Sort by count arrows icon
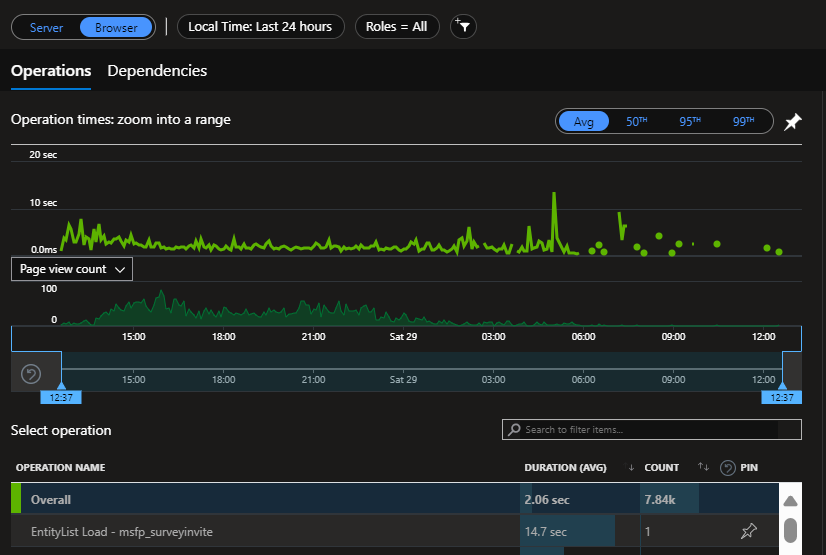Screen dimensions: 826x555 (703, 467)
